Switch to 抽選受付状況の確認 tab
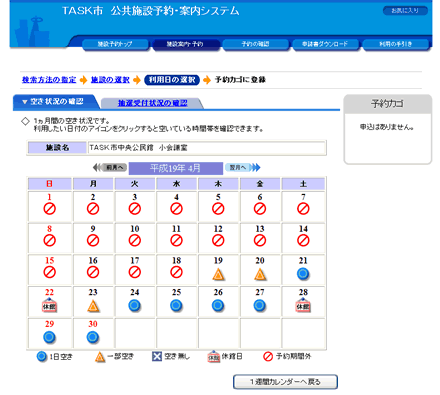Image resolution: width=440 pixels, height=395 pixels. click(x=152, y=103)
